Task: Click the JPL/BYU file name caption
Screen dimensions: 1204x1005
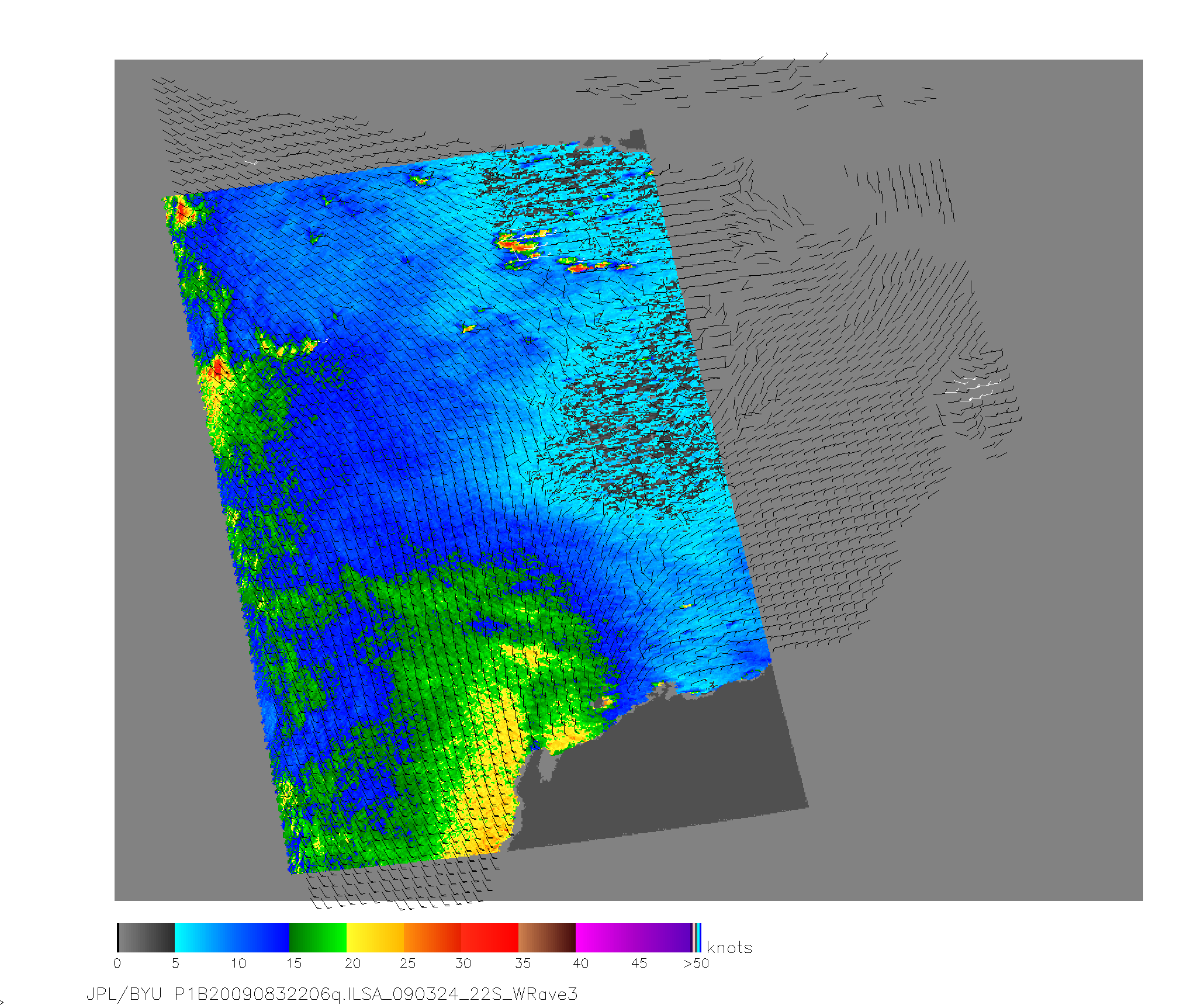Action: 332,994
